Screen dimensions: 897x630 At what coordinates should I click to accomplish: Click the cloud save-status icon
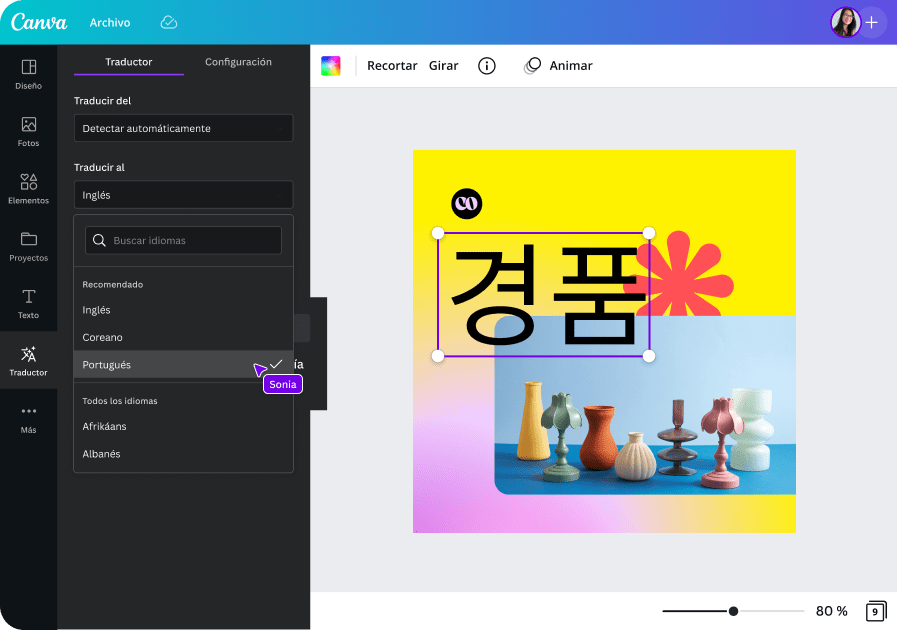click(168, 21)
